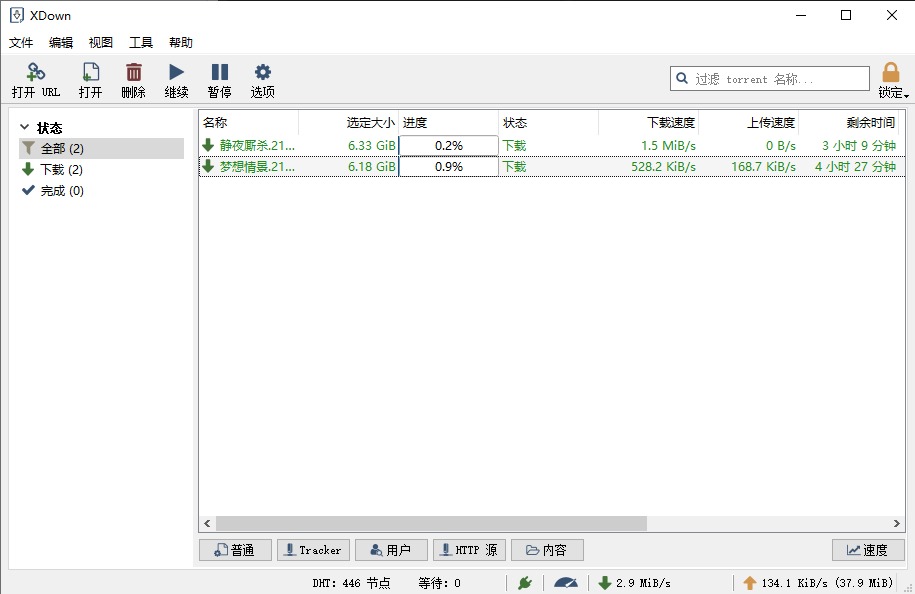Click the connection plug status icon

tap(525, 582)
